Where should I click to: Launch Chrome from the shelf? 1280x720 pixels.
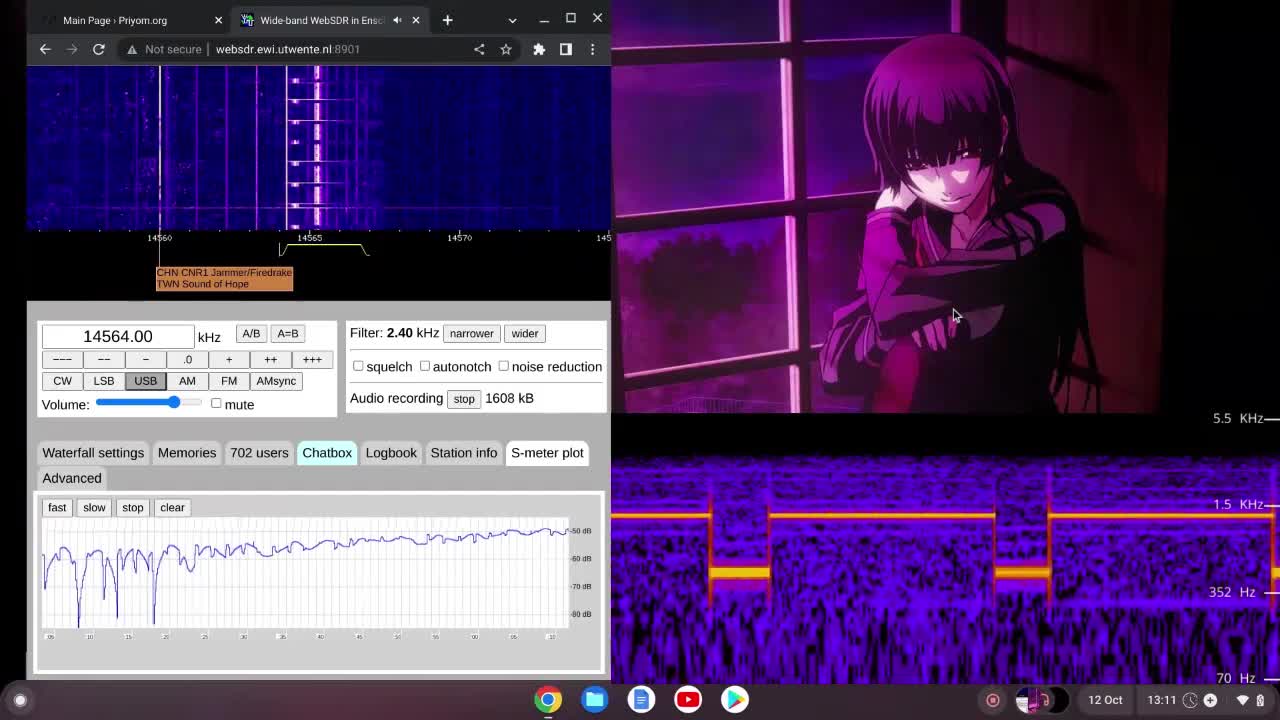pyautogui.click(x=548, y=700)
